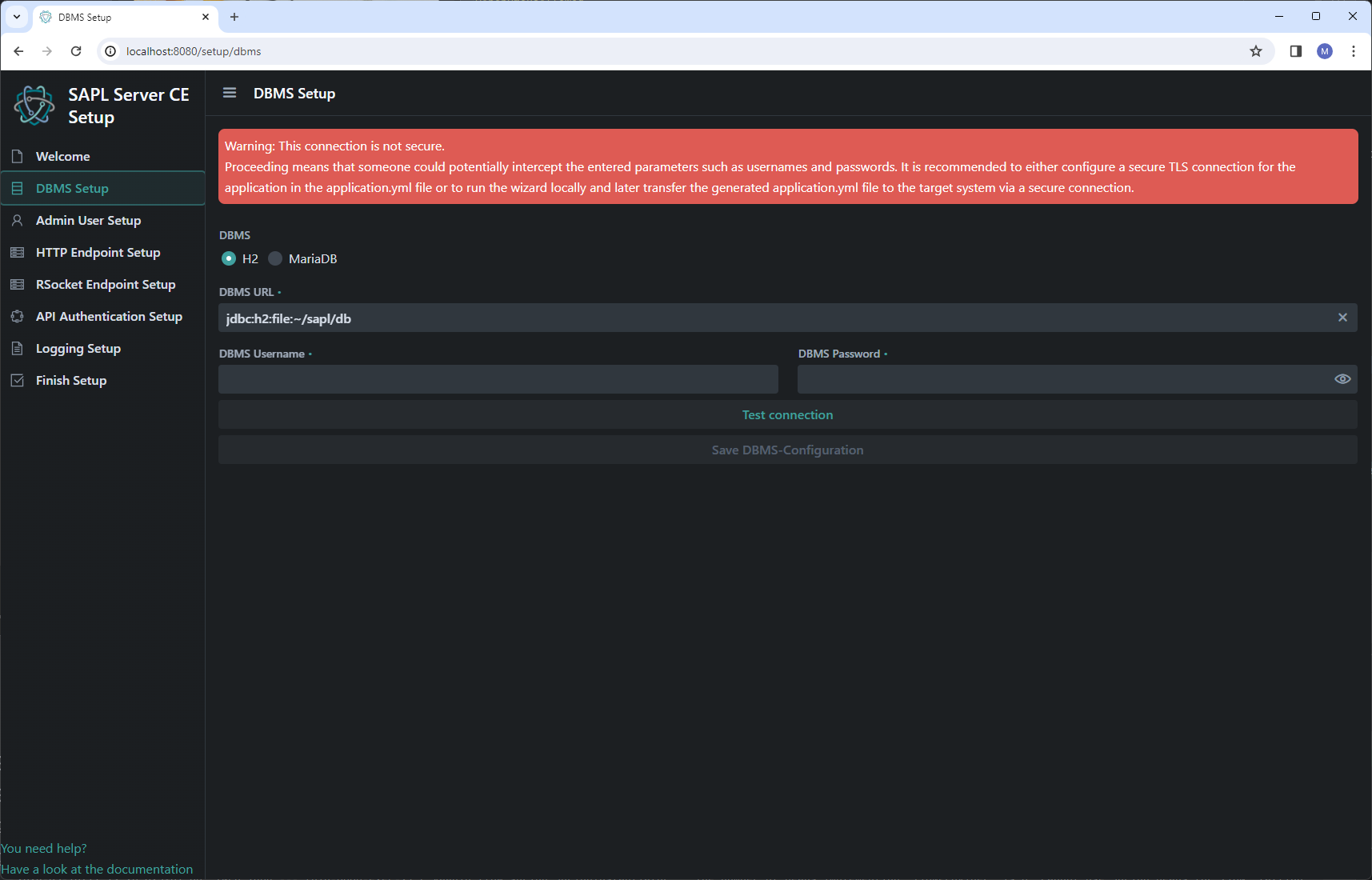Select the DBMS Setup browser tab
Image resolution: width=1372 pixels, height=880 pixels.
124,17
